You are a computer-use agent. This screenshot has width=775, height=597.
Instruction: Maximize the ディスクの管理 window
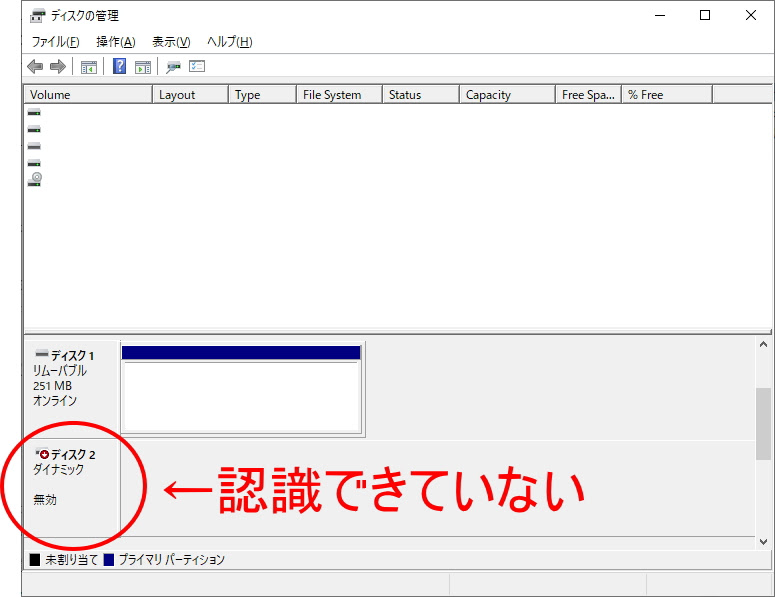pyautogui.click(x=705, y=15)
